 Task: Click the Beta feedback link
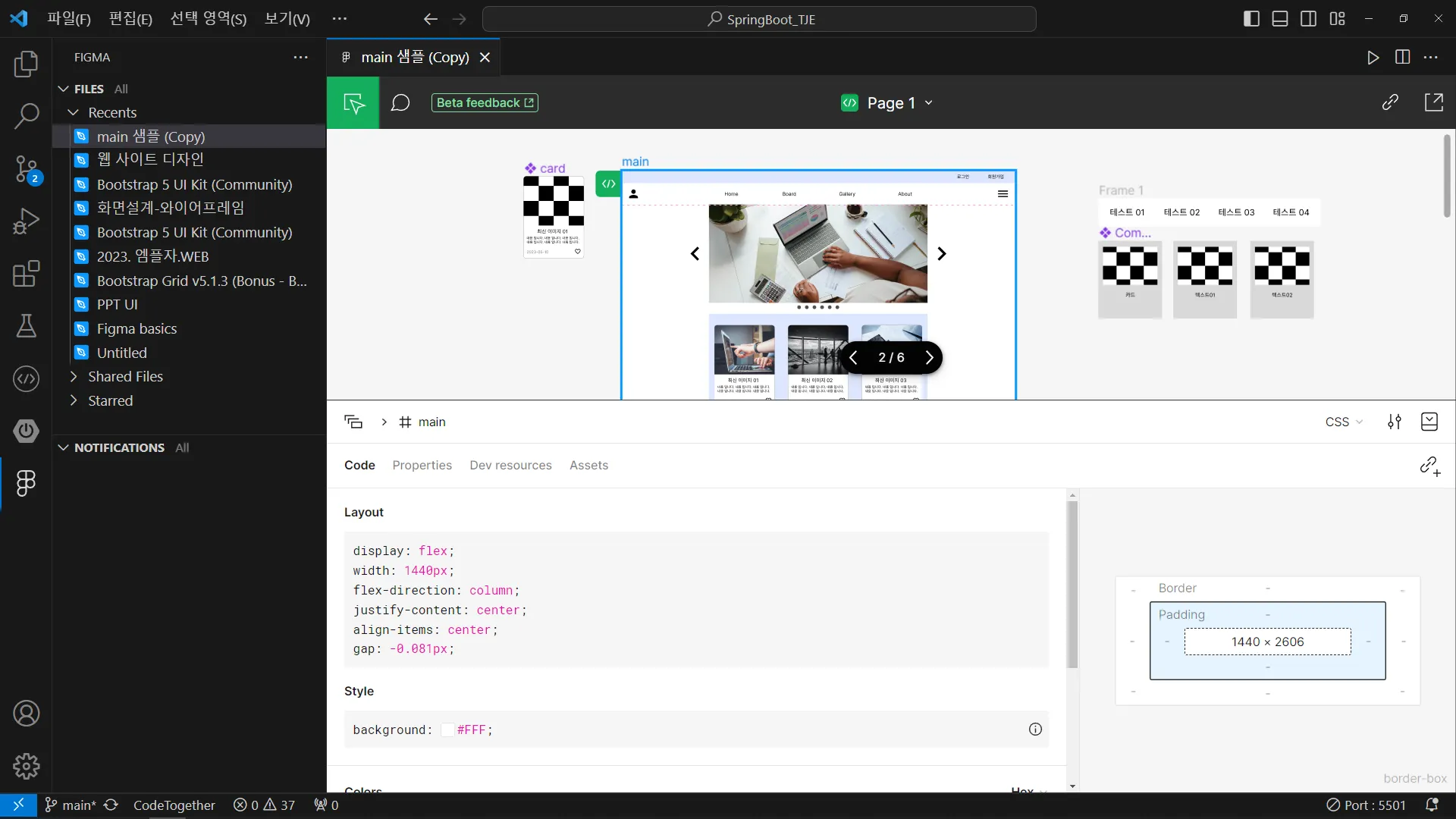pyautogui.click(x=485, y=102)
